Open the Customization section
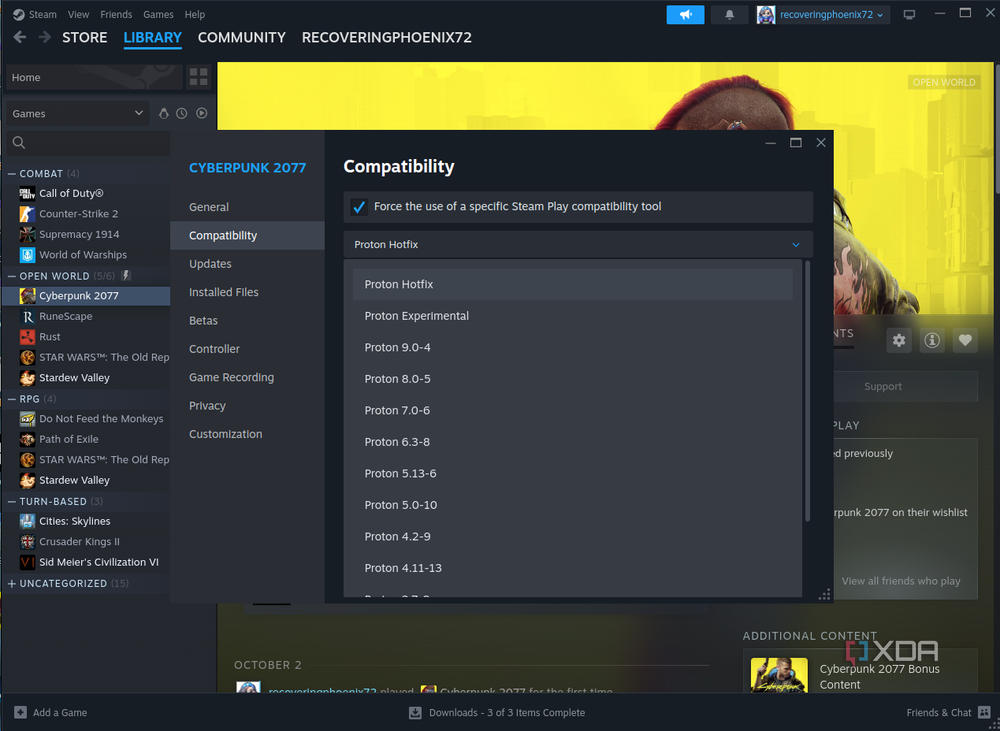 [247, 434]
